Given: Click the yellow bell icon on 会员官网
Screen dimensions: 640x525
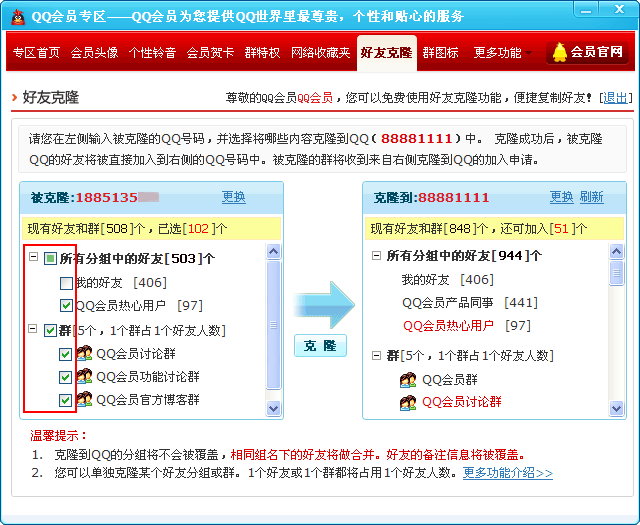Looking at the screenshot, I should tap(560, 52).
